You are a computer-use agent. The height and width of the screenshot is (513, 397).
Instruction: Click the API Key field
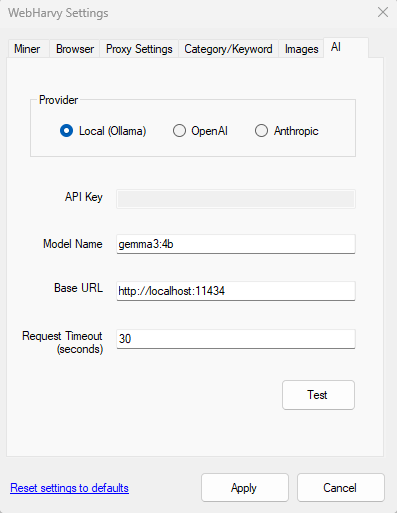pos(236,199)
